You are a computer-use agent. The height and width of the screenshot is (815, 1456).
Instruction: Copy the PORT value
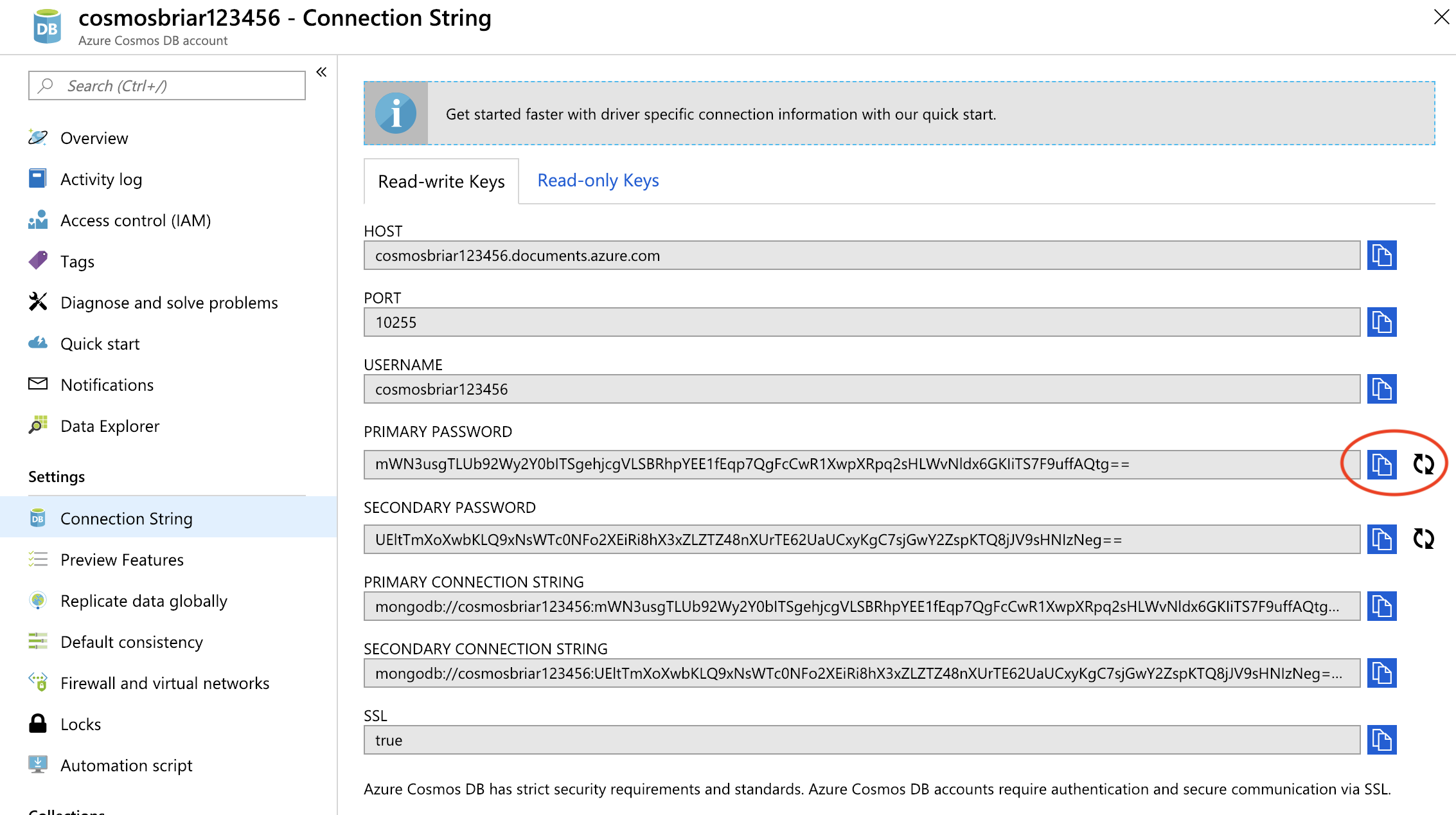click(x=1381, y=322)
